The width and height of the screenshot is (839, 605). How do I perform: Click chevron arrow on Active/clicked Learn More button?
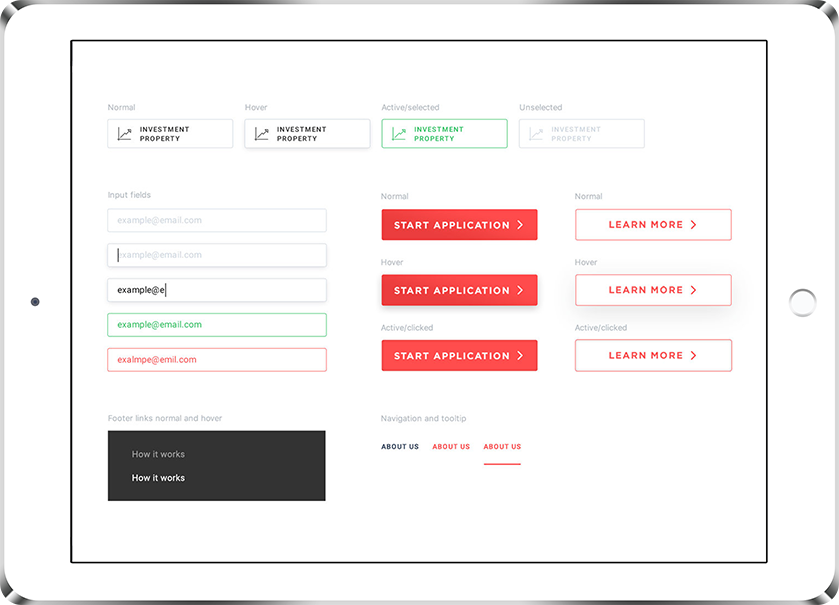pyautogui.click(x=693, y=355)
